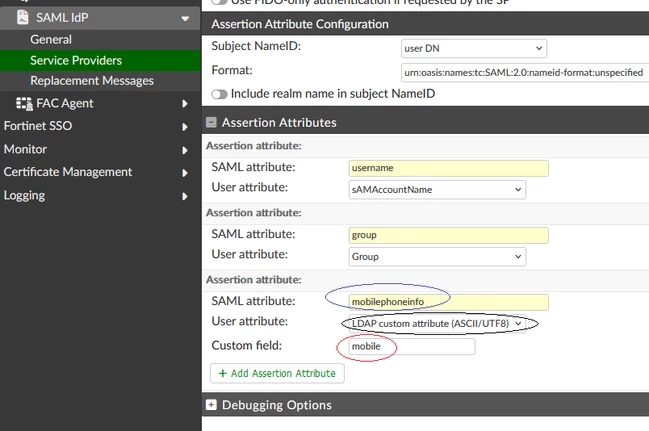Expand the Debugging Options section
This screenshot has width=649, height=431.
(211, 405)
